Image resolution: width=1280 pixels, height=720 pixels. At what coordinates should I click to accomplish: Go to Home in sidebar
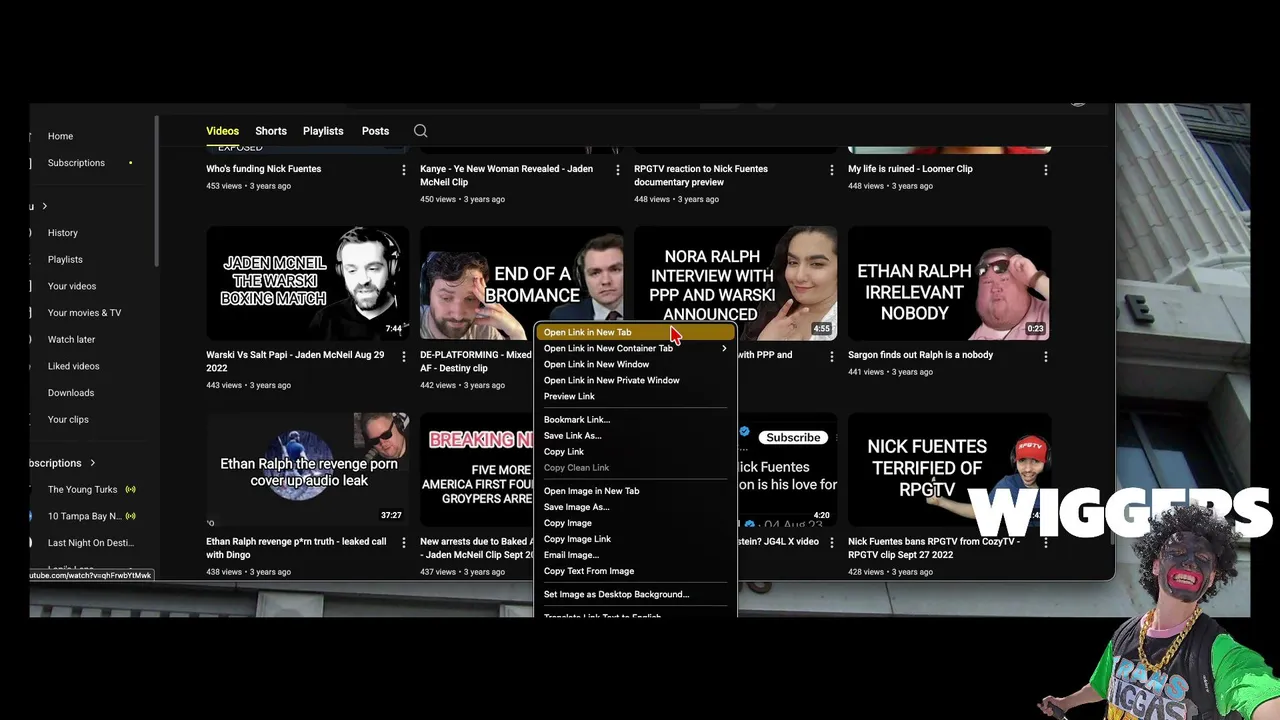[x=60, y=136]
